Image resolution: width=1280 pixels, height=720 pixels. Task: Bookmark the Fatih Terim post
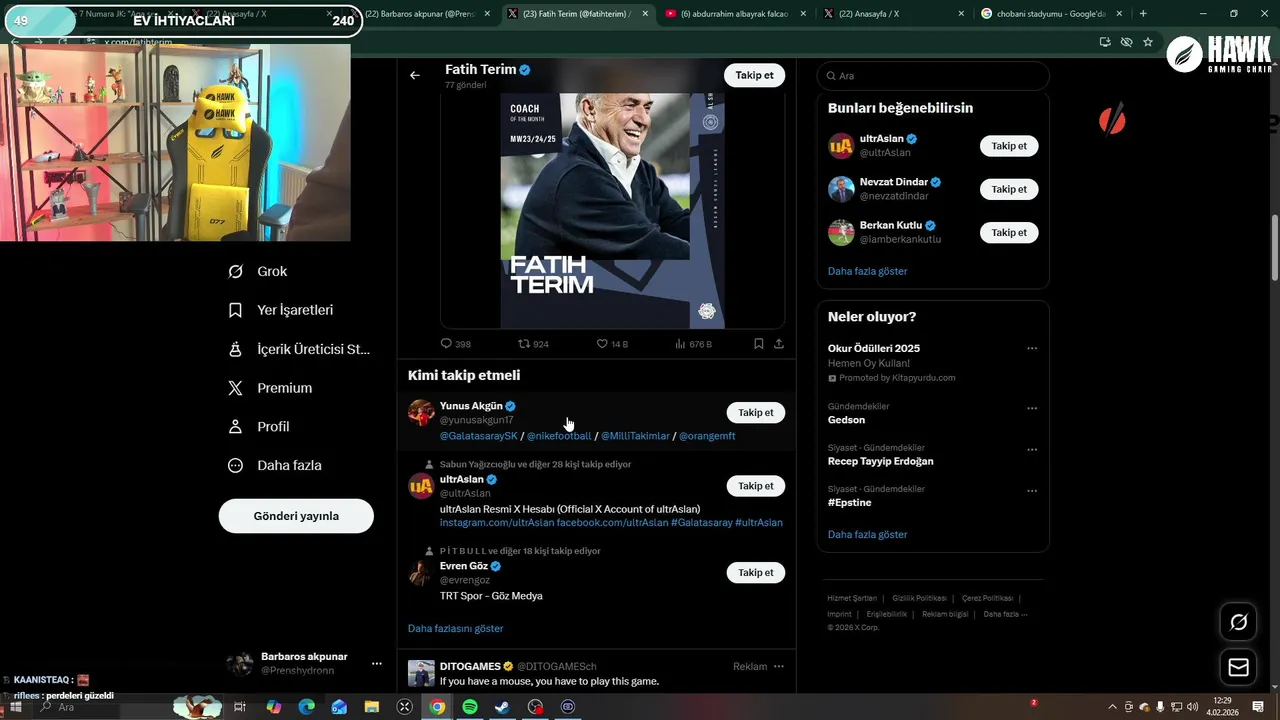coord(759,343)
